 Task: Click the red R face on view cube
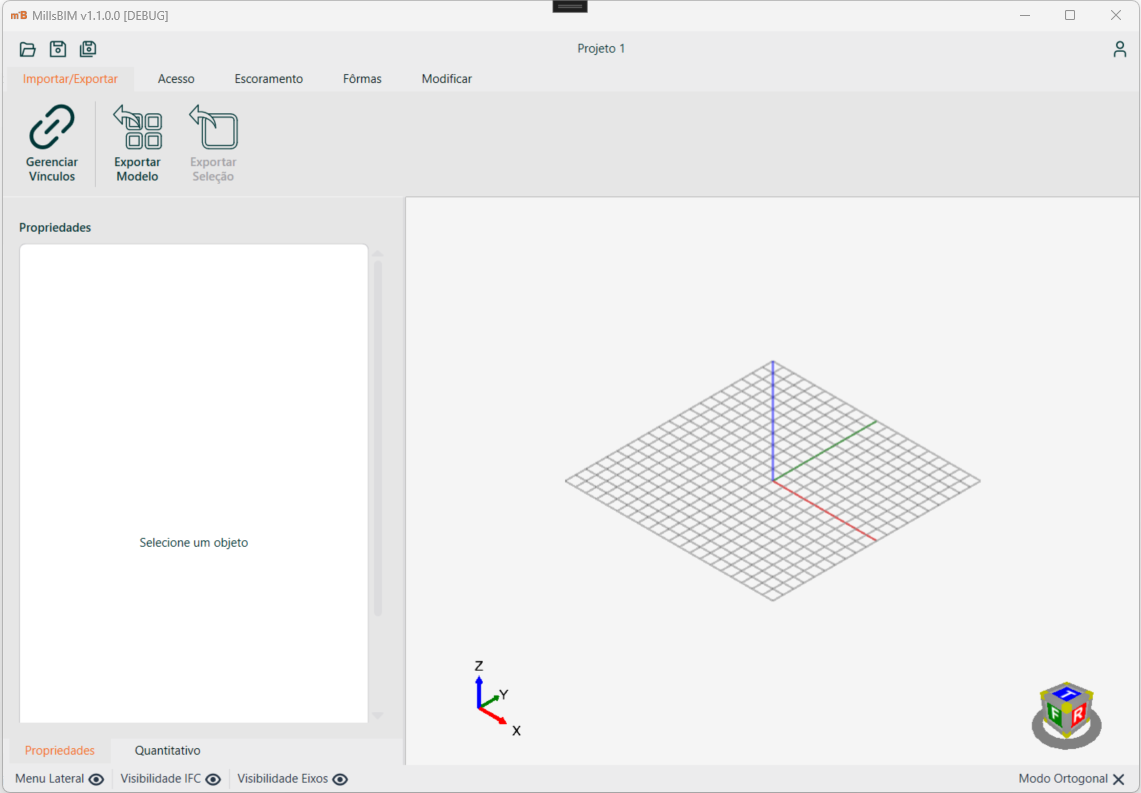click(1078, 715)
